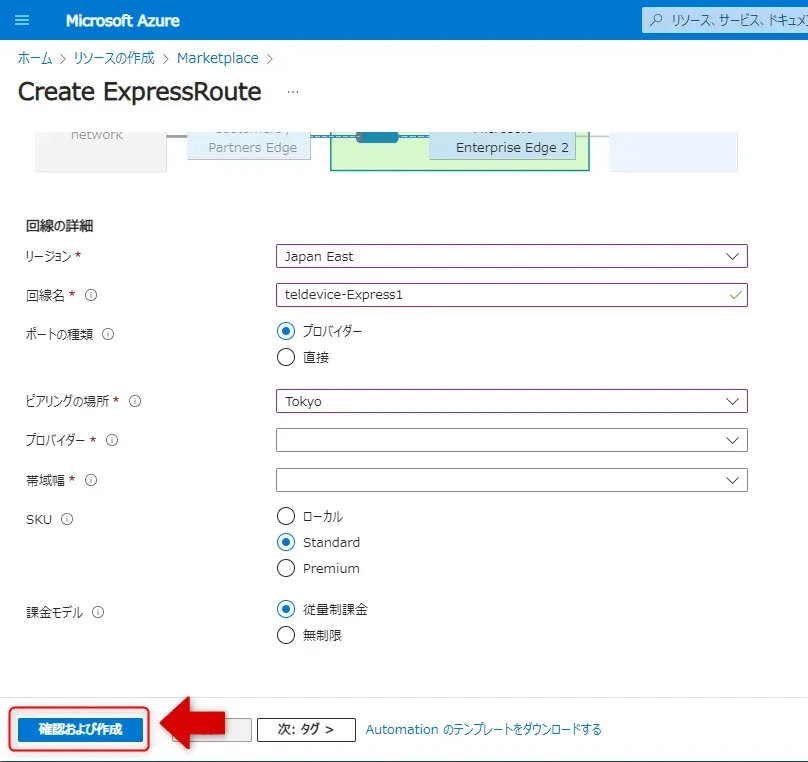Select the 無制限 billing model
The image size is (808, 762).
286,635
